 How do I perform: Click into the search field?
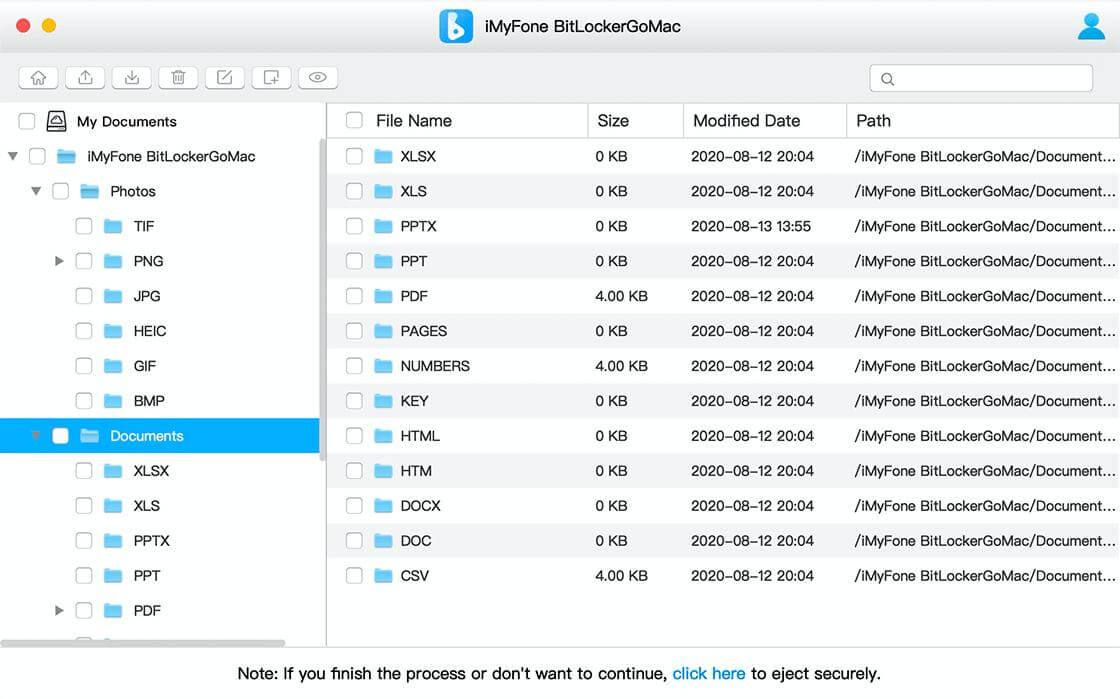(981, 79)
